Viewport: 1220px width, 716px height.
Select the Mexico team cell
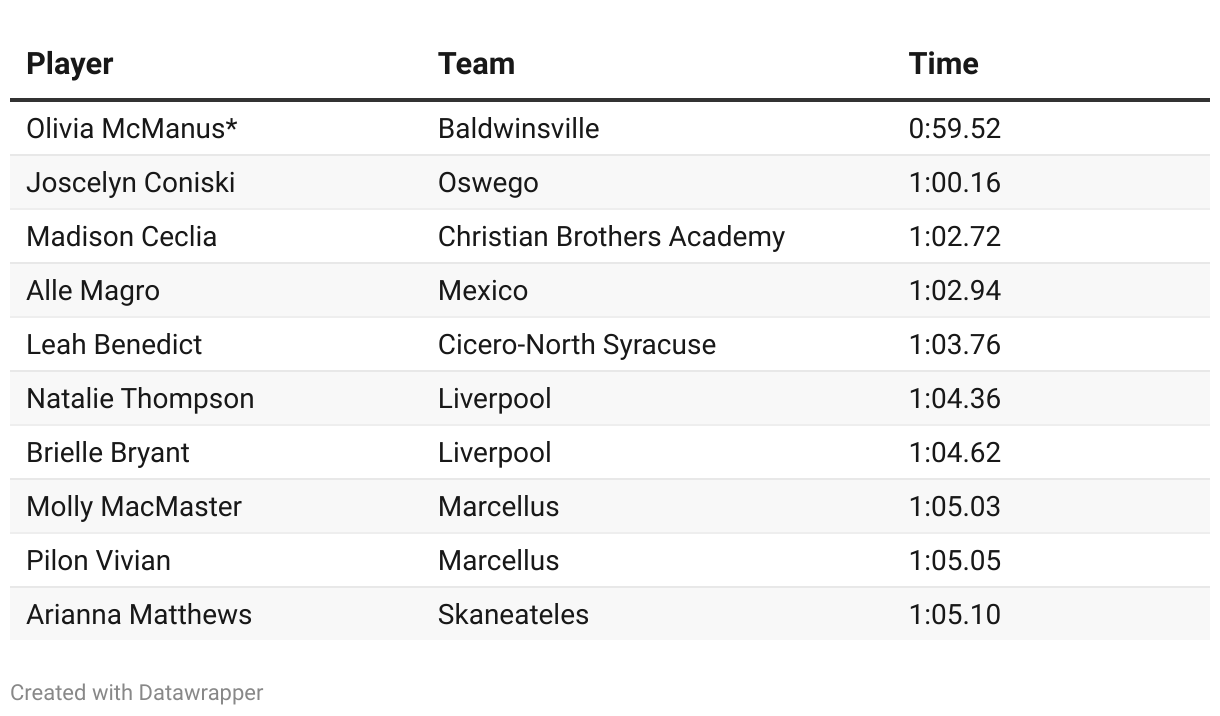tap(483, 291)
